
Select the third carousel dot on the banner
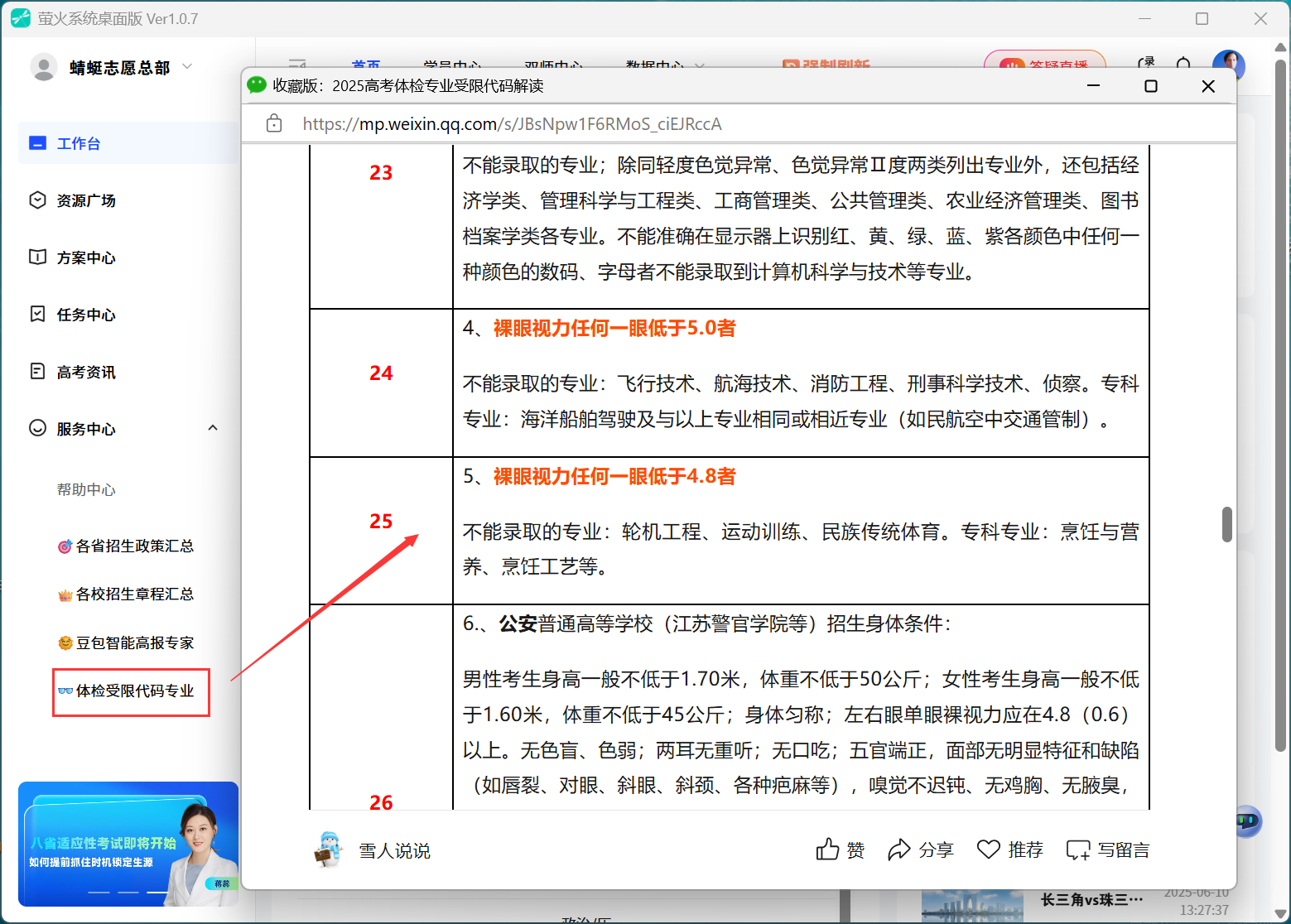157,893
